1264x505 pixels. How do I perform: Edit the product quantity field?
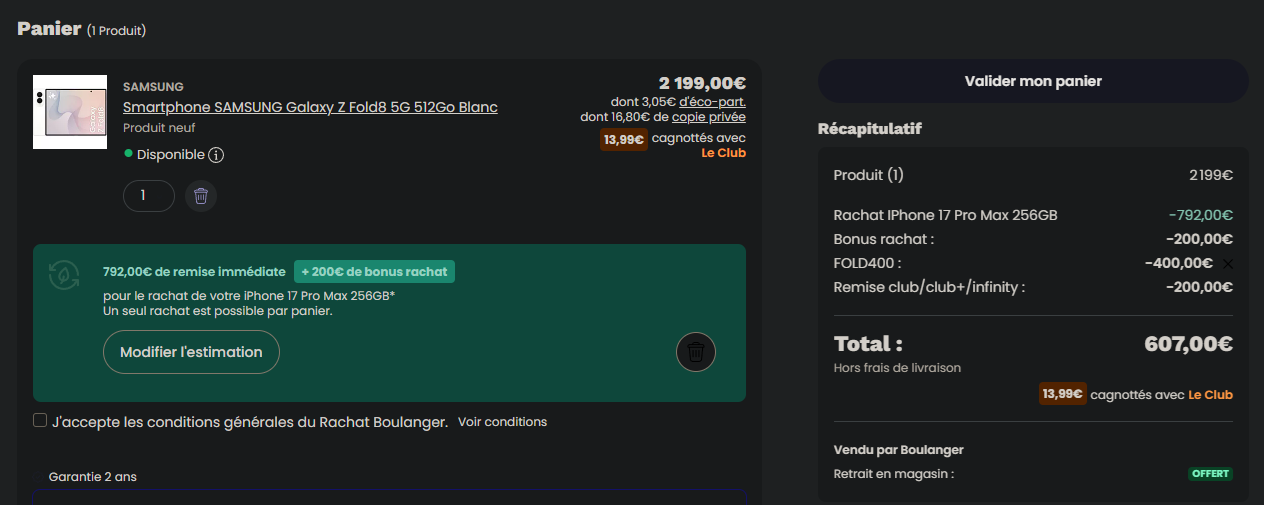coord(149,196)
